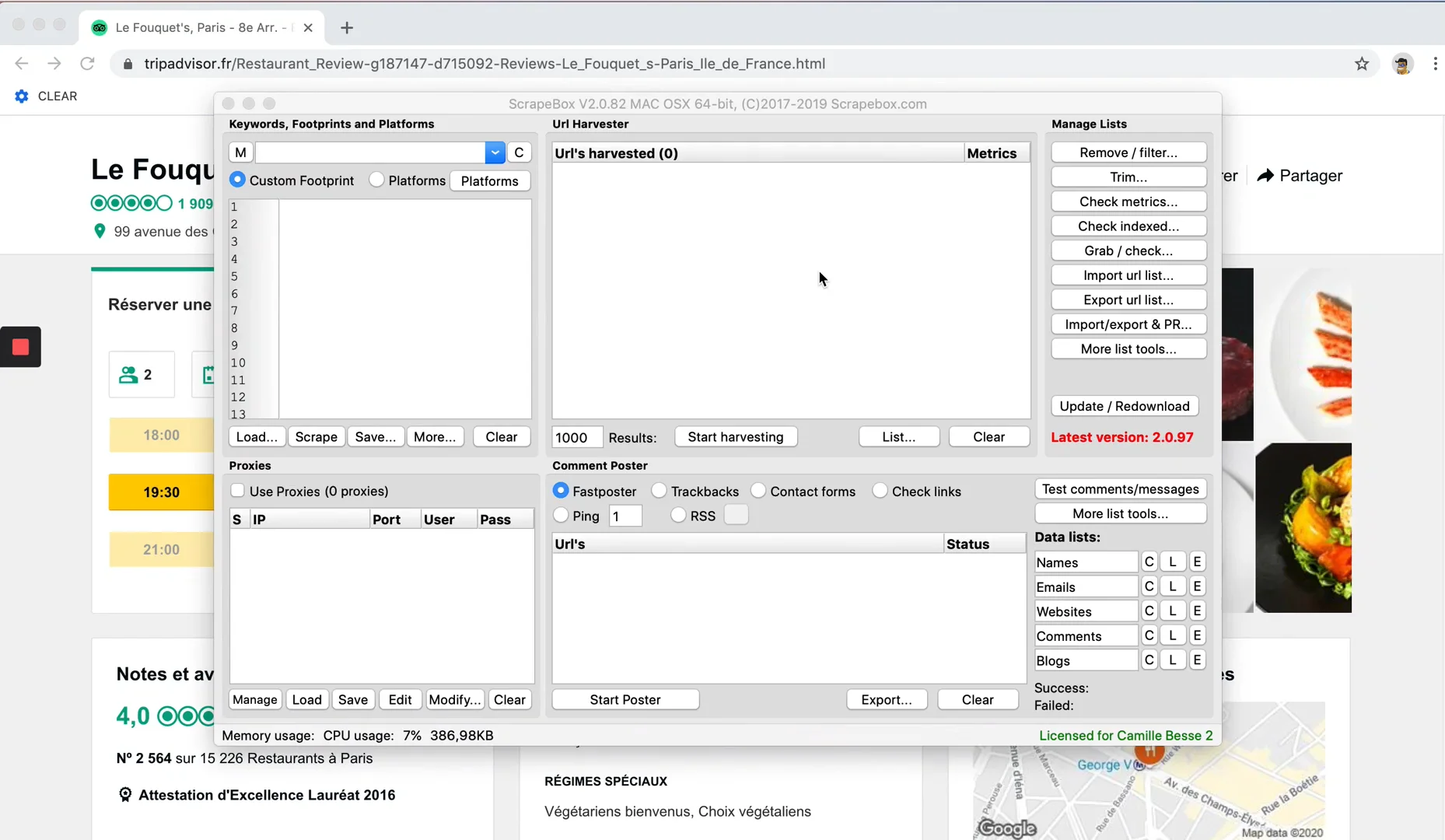1445x840 pixels.
Task: Open the More... keywords menu
Action: pyautogui.click(x=435, y=436)
